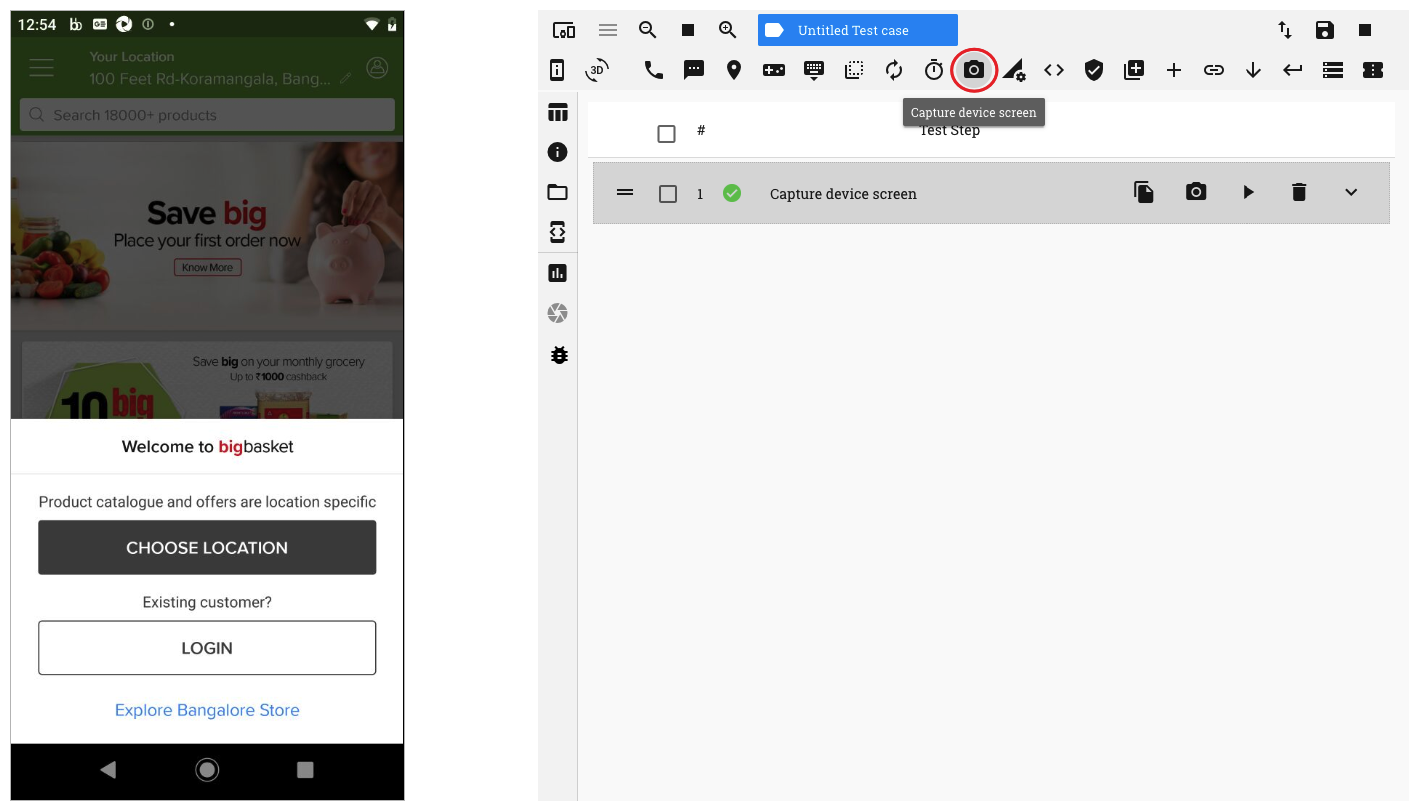Viewport: 1412px width, 806px height.
Task: Click the drag handle of step 1
Action: point(625,192)
